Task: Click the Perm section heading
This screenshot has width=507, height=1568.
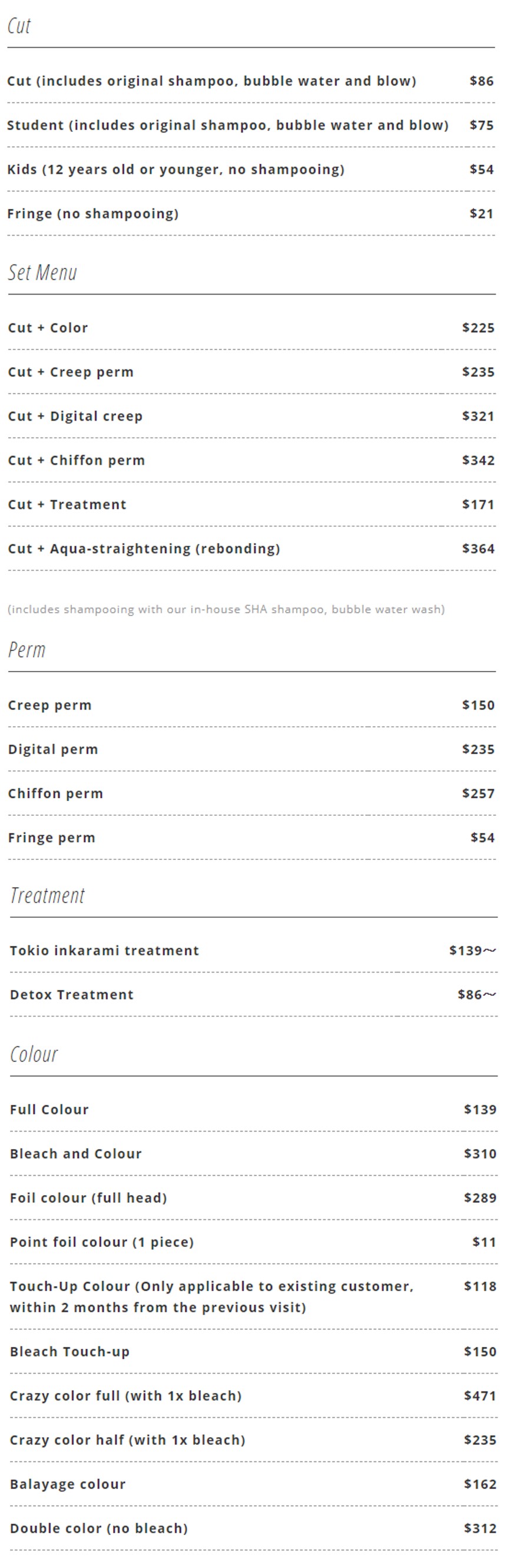Action: (26, 650)
